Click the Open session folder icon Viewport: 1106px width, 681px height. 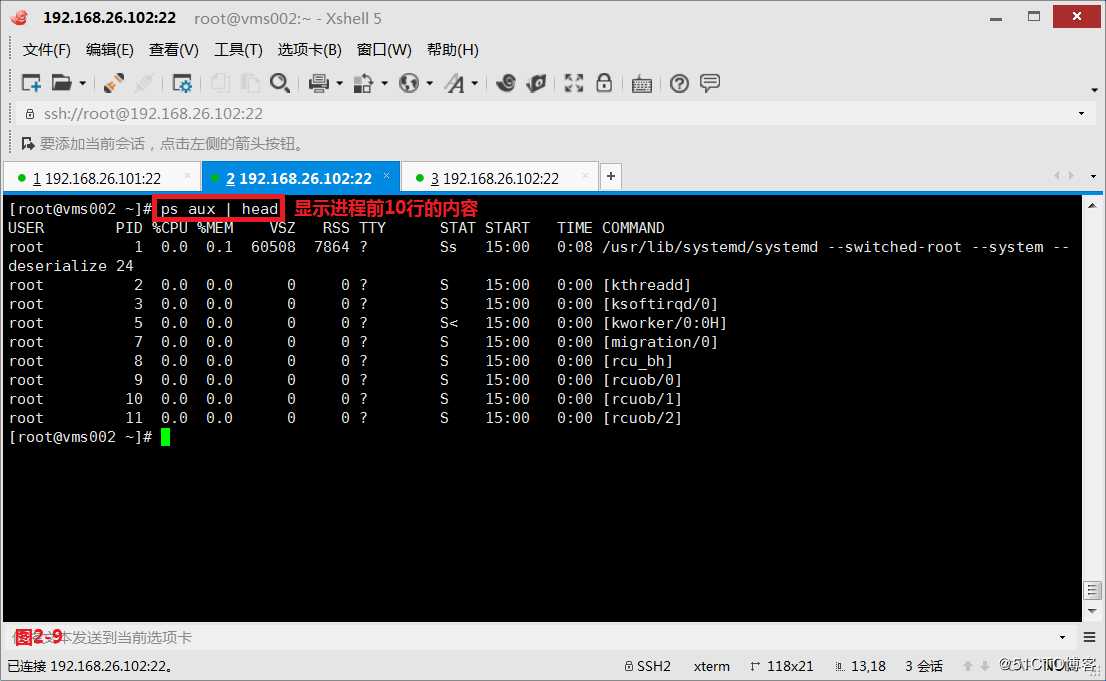tap(61, 83)
